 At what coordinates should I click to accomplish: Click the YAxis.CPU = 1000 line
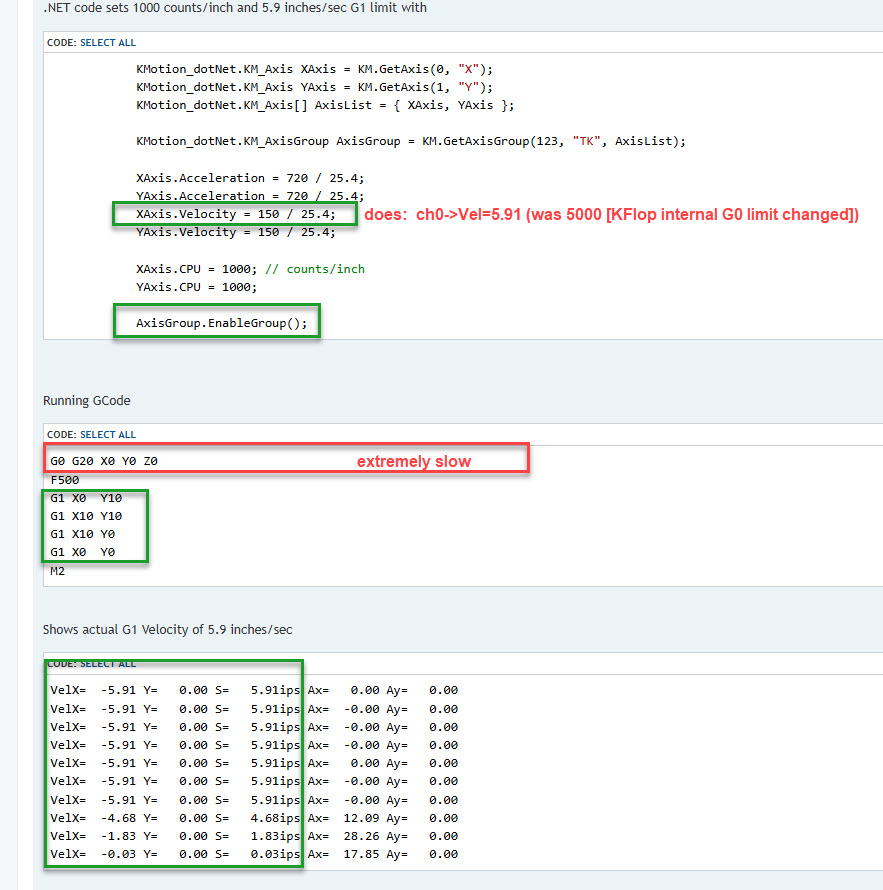pyautogui.click(x=195, y=287)
